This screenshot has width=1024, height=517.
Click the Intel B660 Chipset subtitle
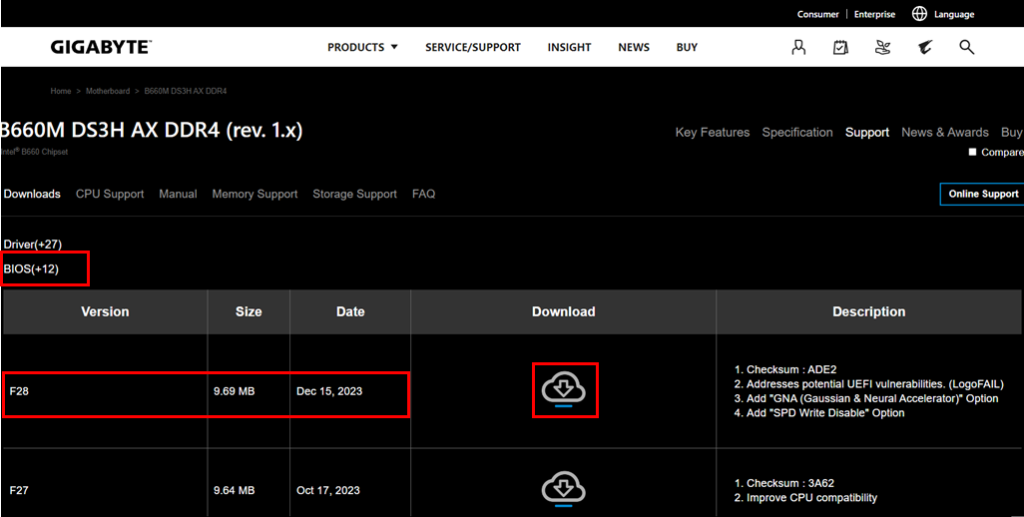pos(34,151)
